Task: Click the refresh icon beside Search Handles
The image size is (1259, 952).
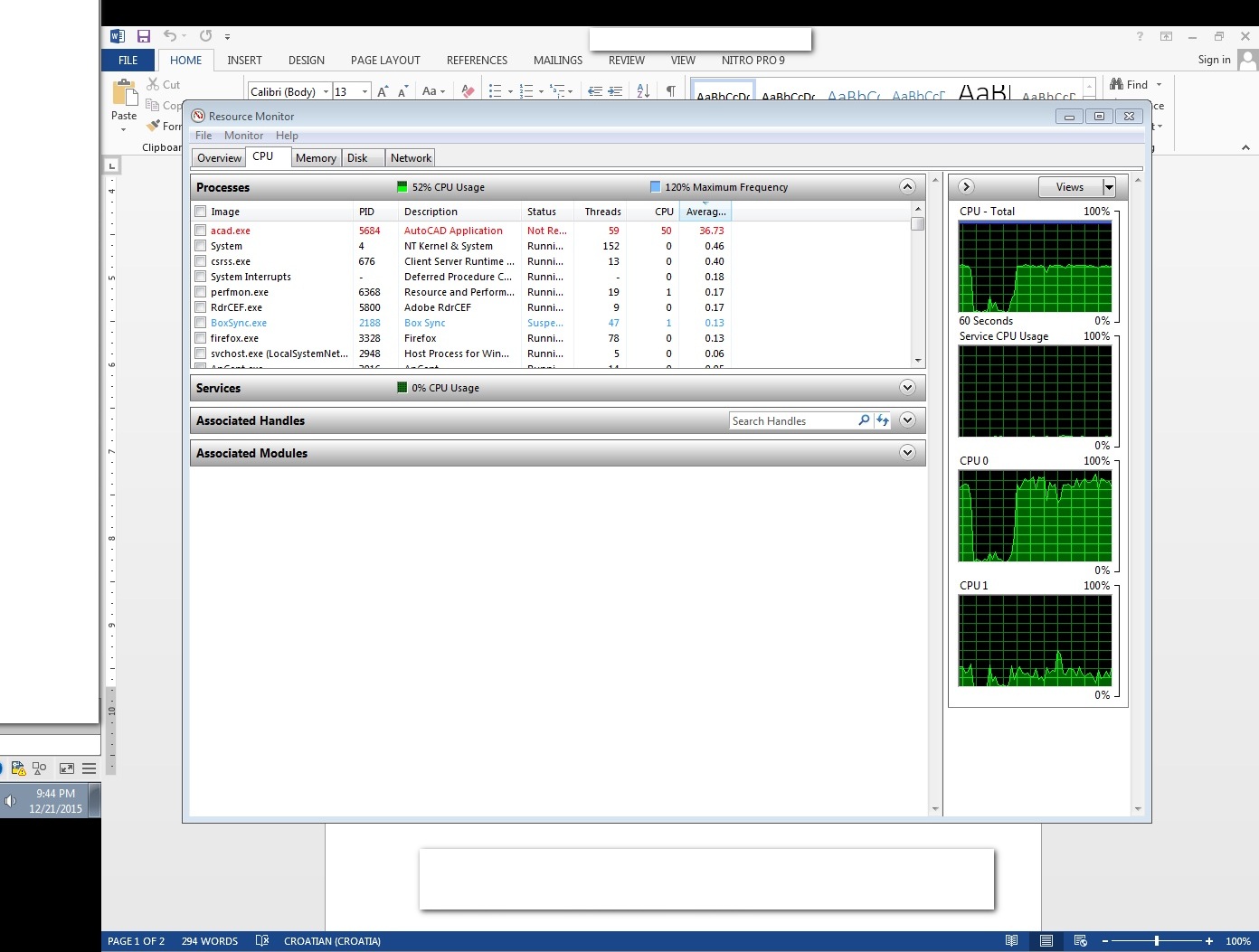Action: pyautogui.click(x=883, y=420)
